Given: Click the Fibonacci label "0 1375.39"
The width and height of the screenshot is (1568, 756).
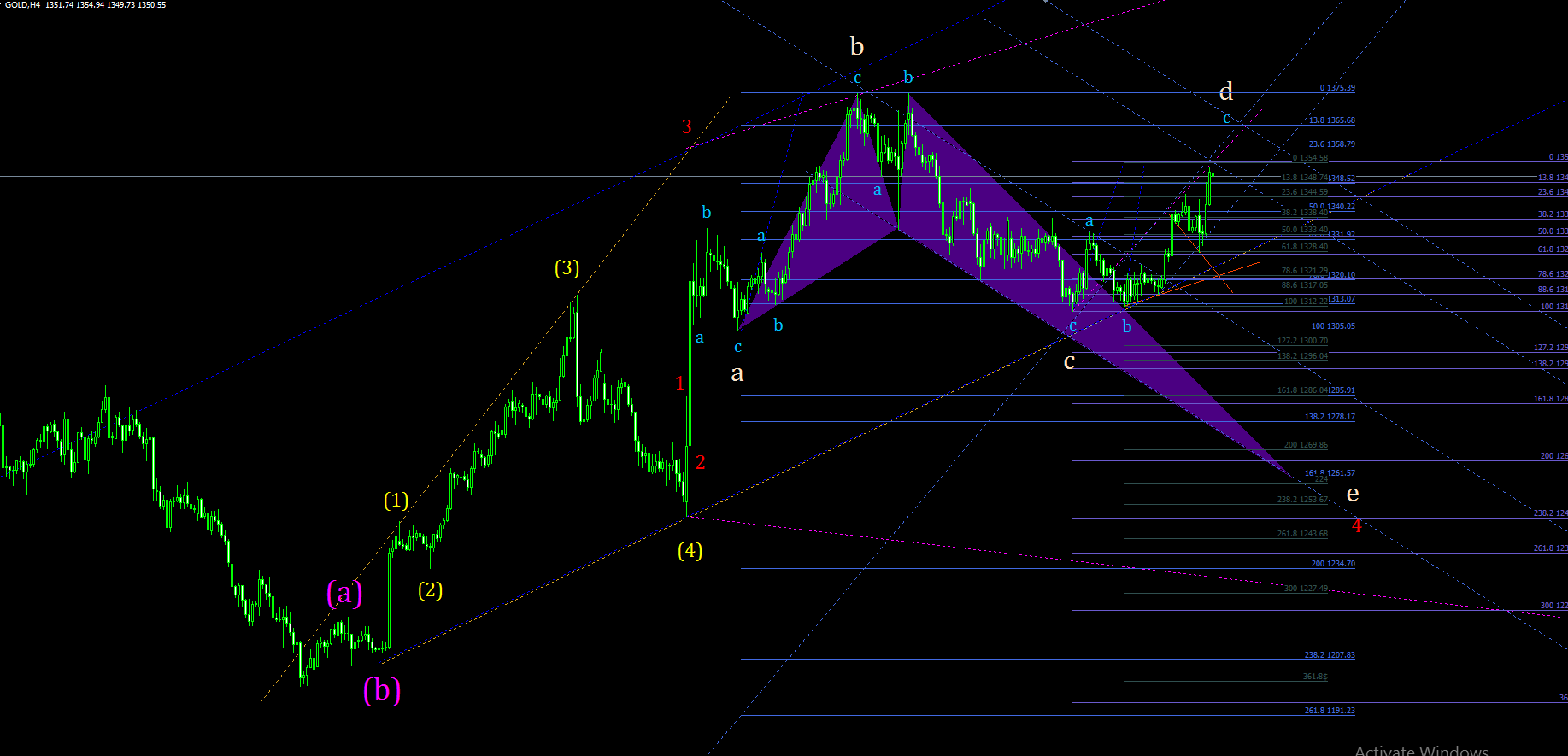Looking at the screenshot, I should [x=1337, y=88].
